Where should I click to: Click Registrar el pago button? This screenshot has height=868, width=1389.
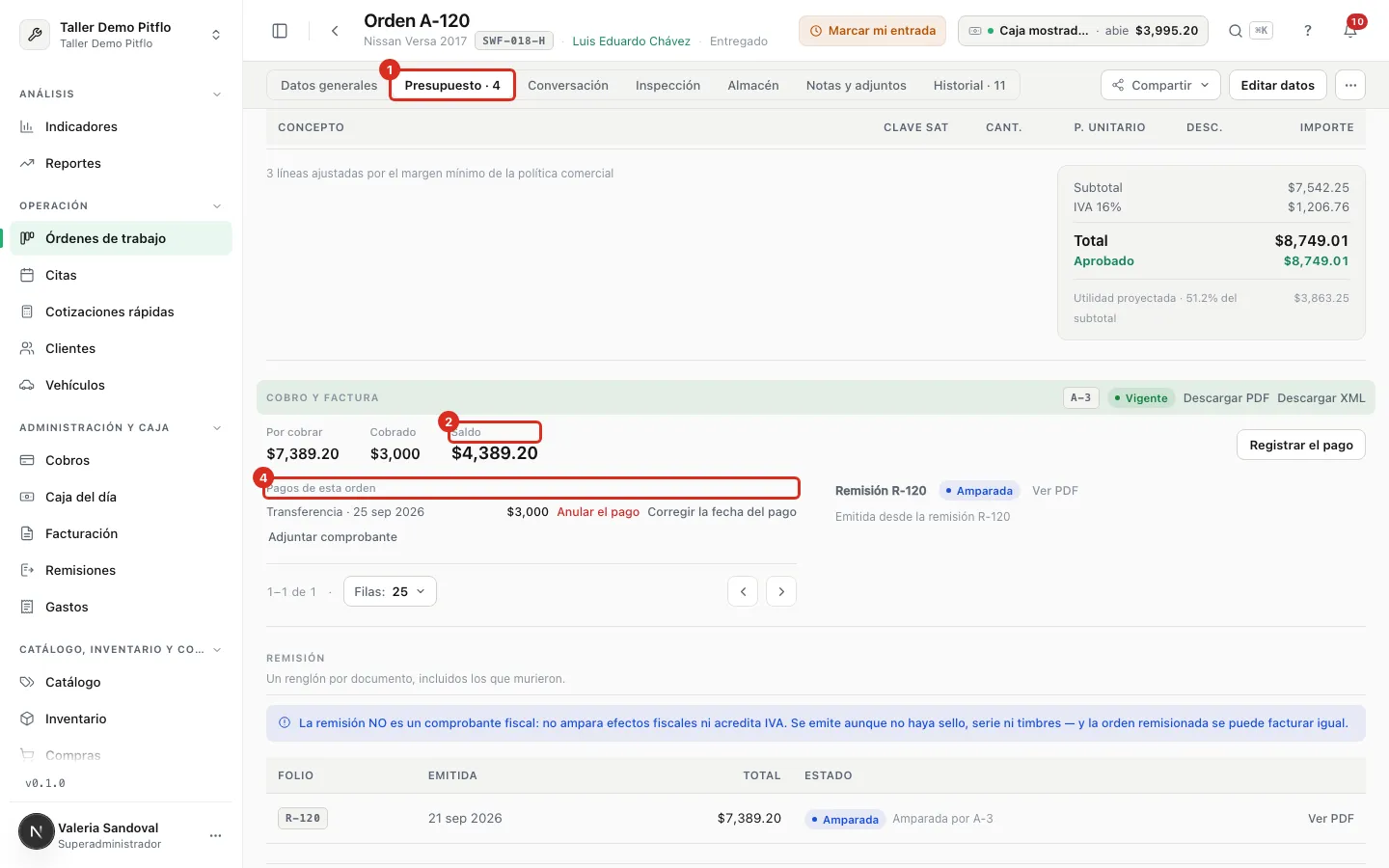pos(1301,445)
